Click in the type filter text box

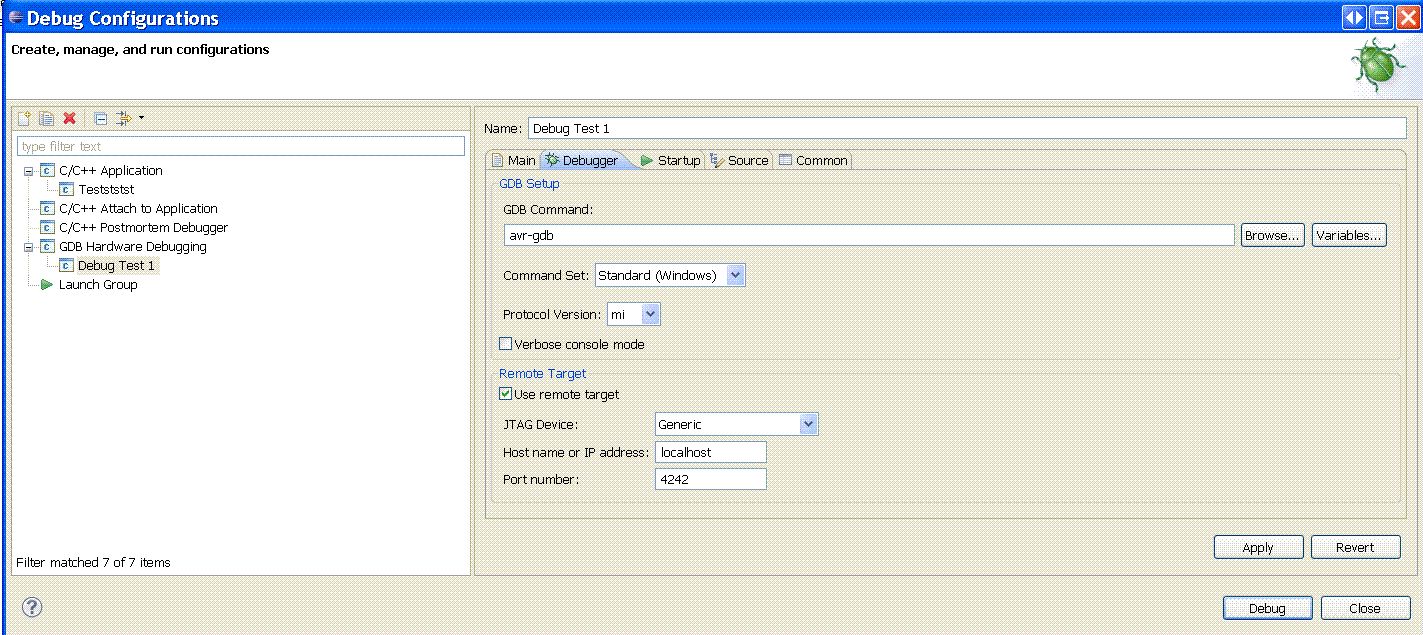pyautogui.click(x=241, y=147)
